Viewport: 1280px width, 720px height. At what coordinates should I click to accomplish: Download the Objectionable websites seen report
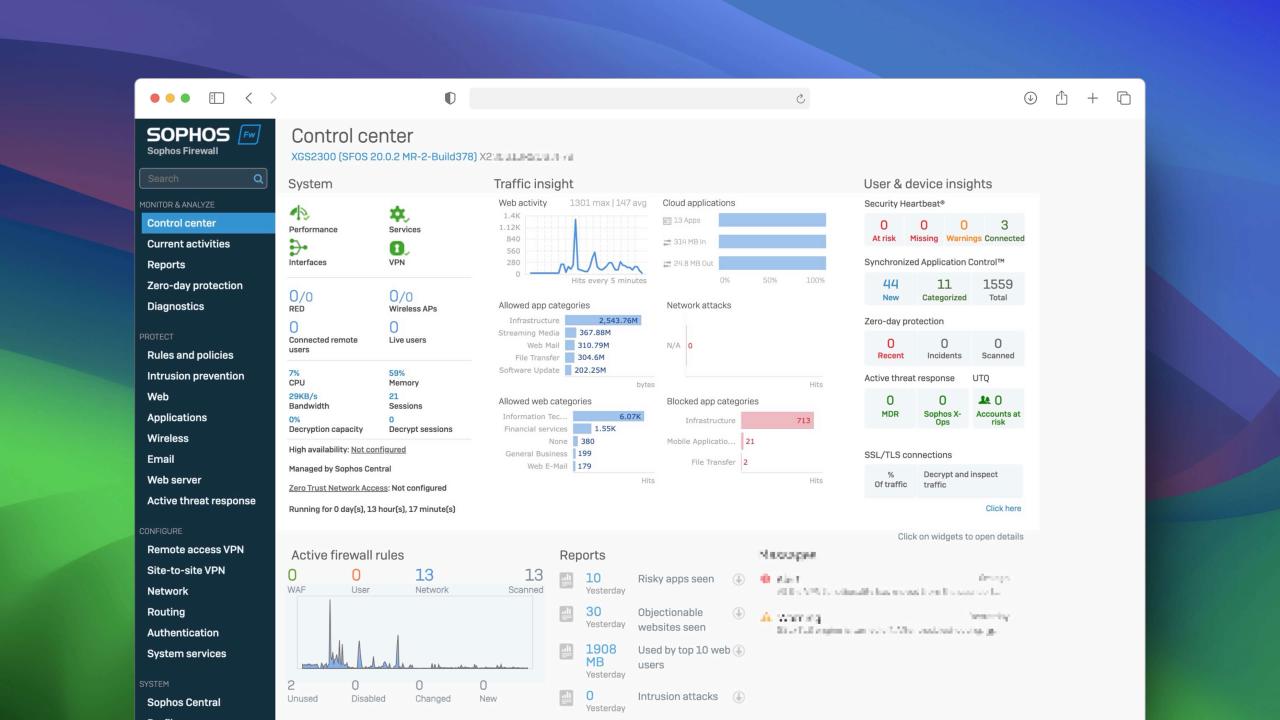coord(739,613)
